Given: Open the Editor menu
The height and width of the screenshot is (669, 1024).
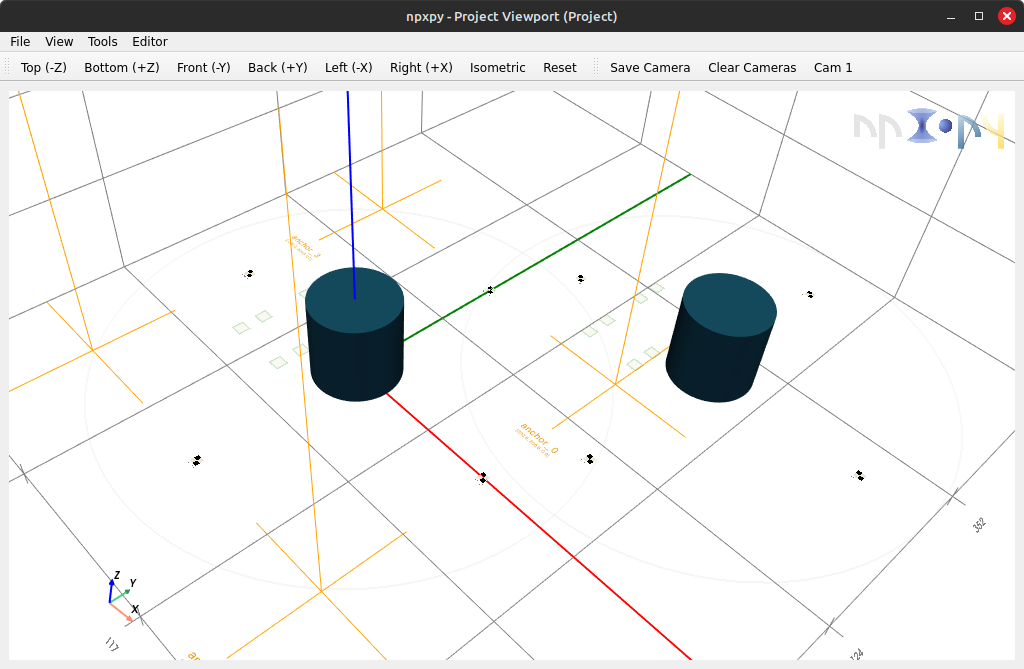Looking at the screenshot, I should pos(150,42).
